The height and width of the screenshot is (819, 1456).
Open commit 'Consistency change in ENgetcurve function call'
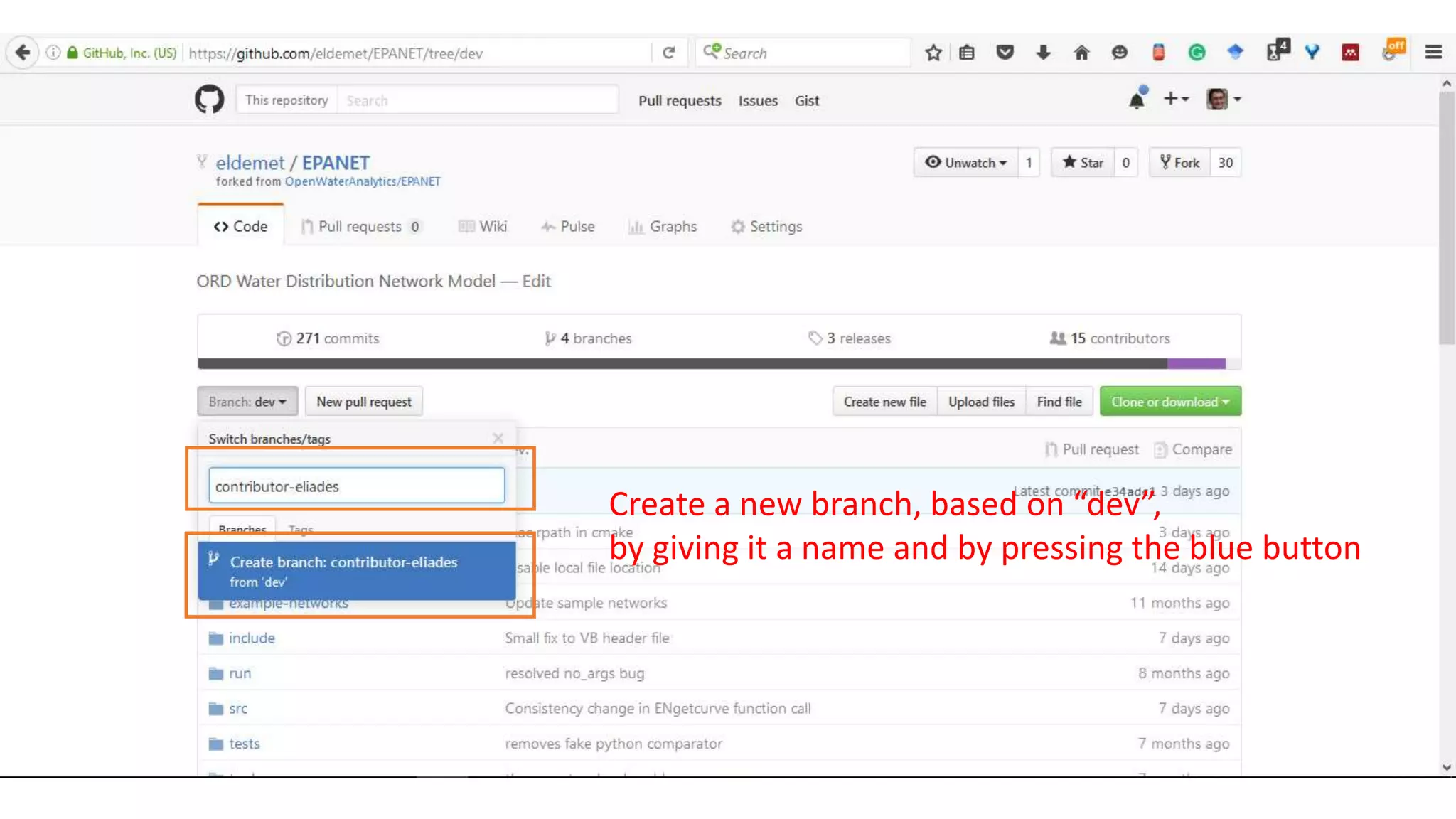(x=658, y=708)
